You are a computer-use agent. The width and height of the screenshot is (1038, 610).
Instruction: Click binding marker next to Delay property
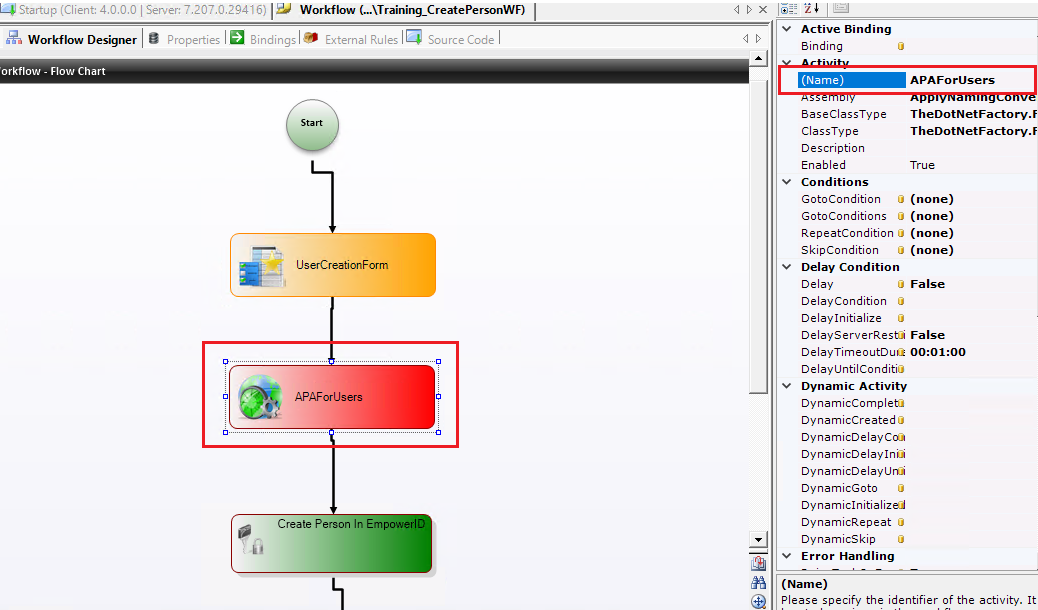[x=900, y=284]
